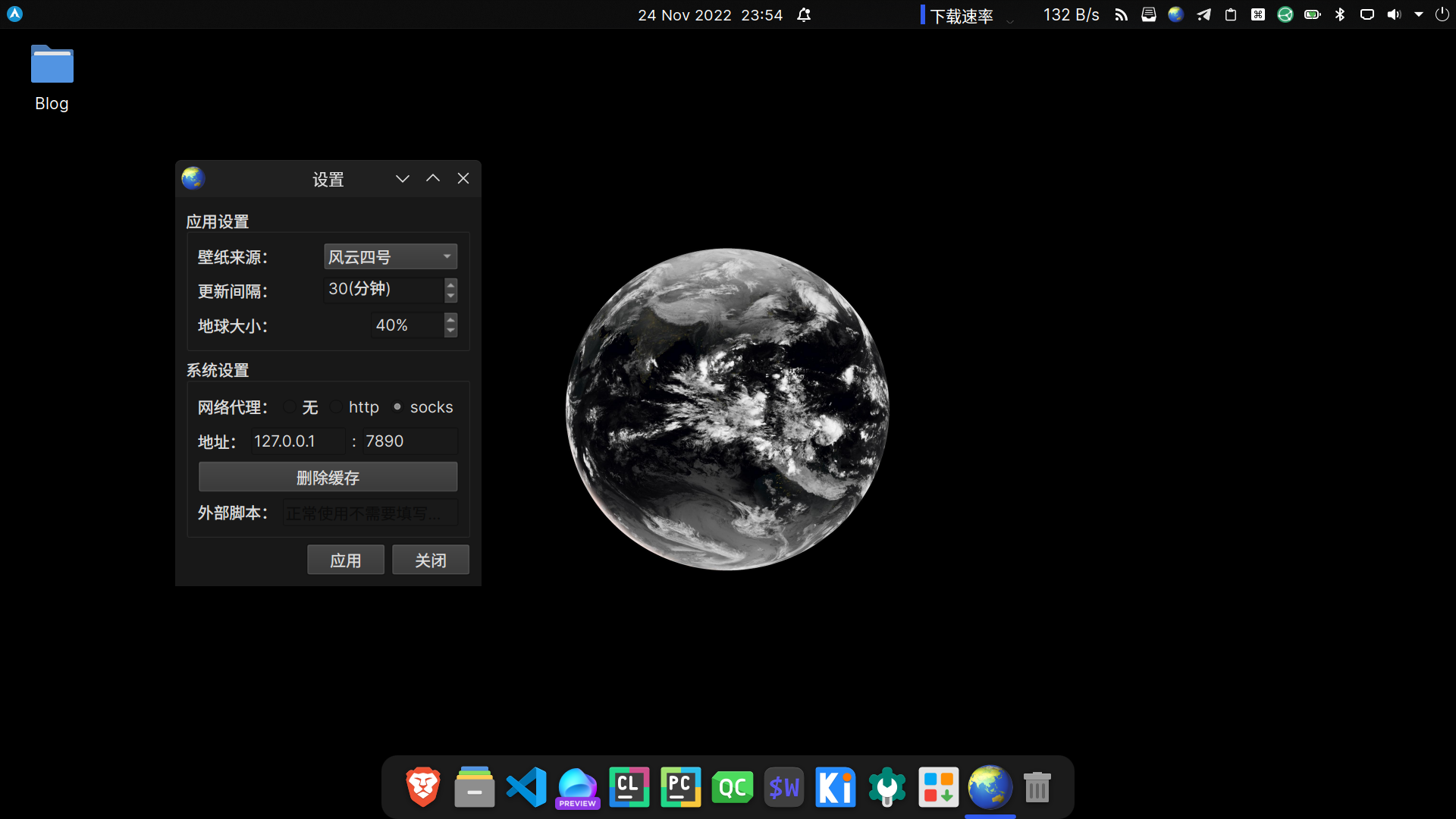Expand the 下载速率 panel dropdown arrow
The width and height of the screenshot is (1456, 819).
pyautogui.click(x=1010, y=20)
